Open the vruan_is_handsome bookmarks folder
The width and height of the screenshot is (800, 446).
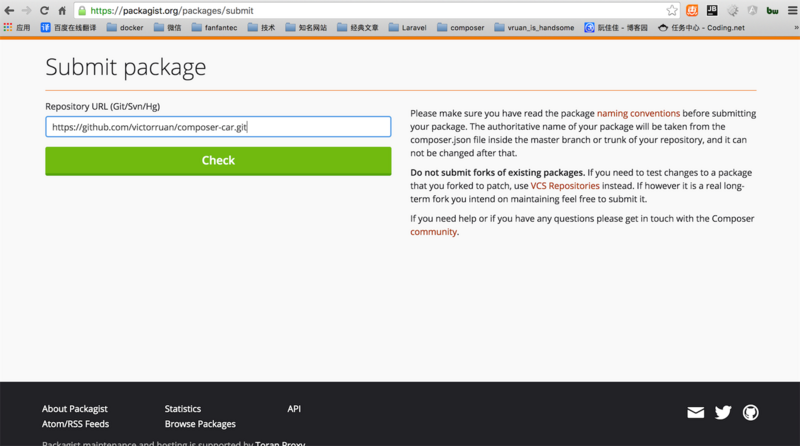coord(534,28)
